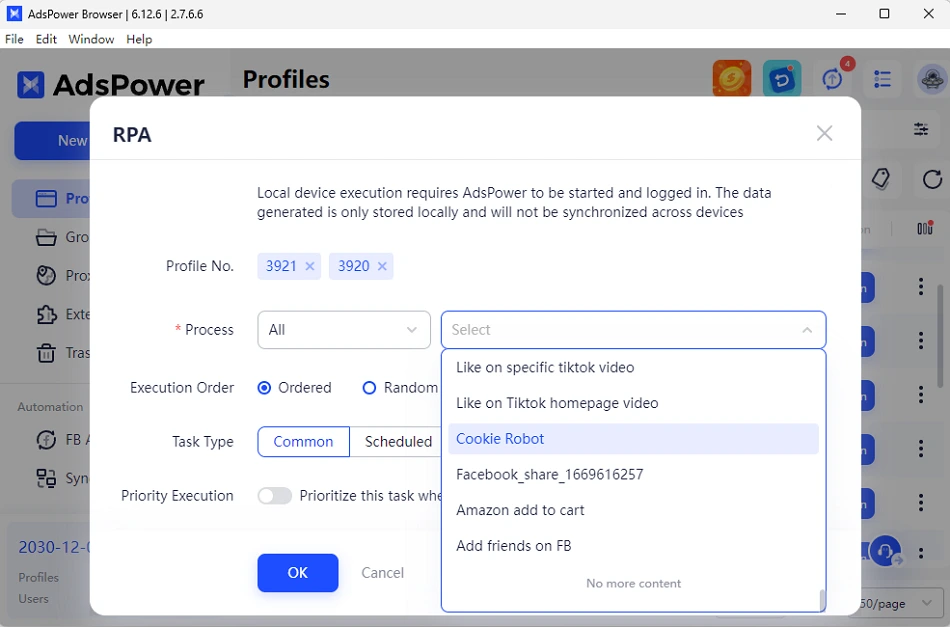
Task: Switch to Scheduled task type
Action: (x=397, y=442)
